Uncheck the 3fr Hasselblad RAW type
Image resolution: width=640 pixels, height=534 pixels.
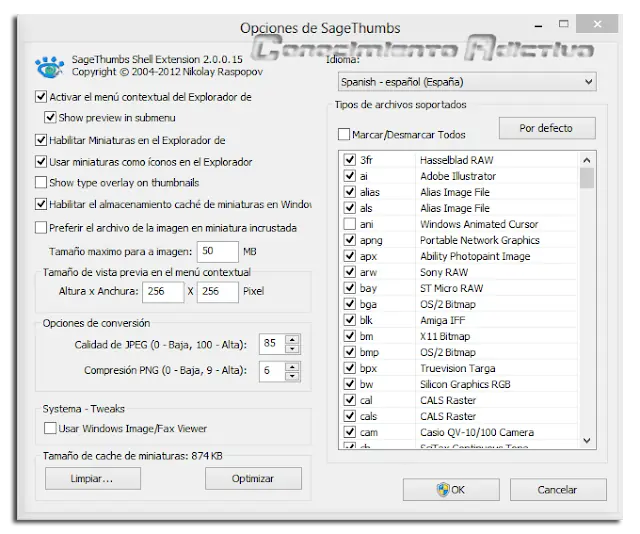click(x=349, y=159)
